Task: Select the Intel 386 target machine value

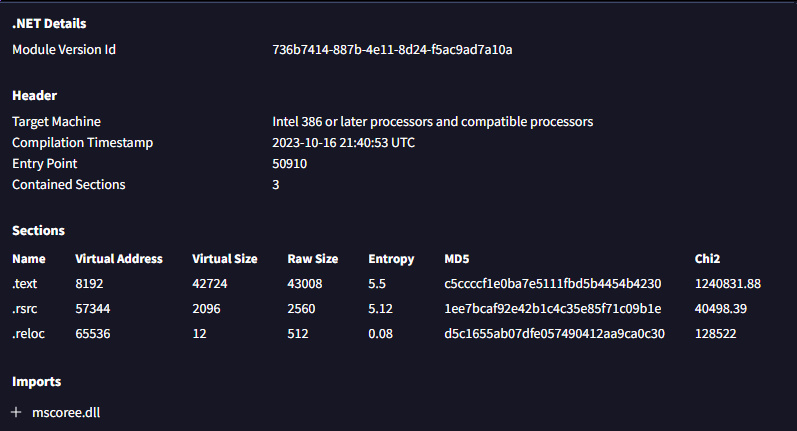Action: 433,121
